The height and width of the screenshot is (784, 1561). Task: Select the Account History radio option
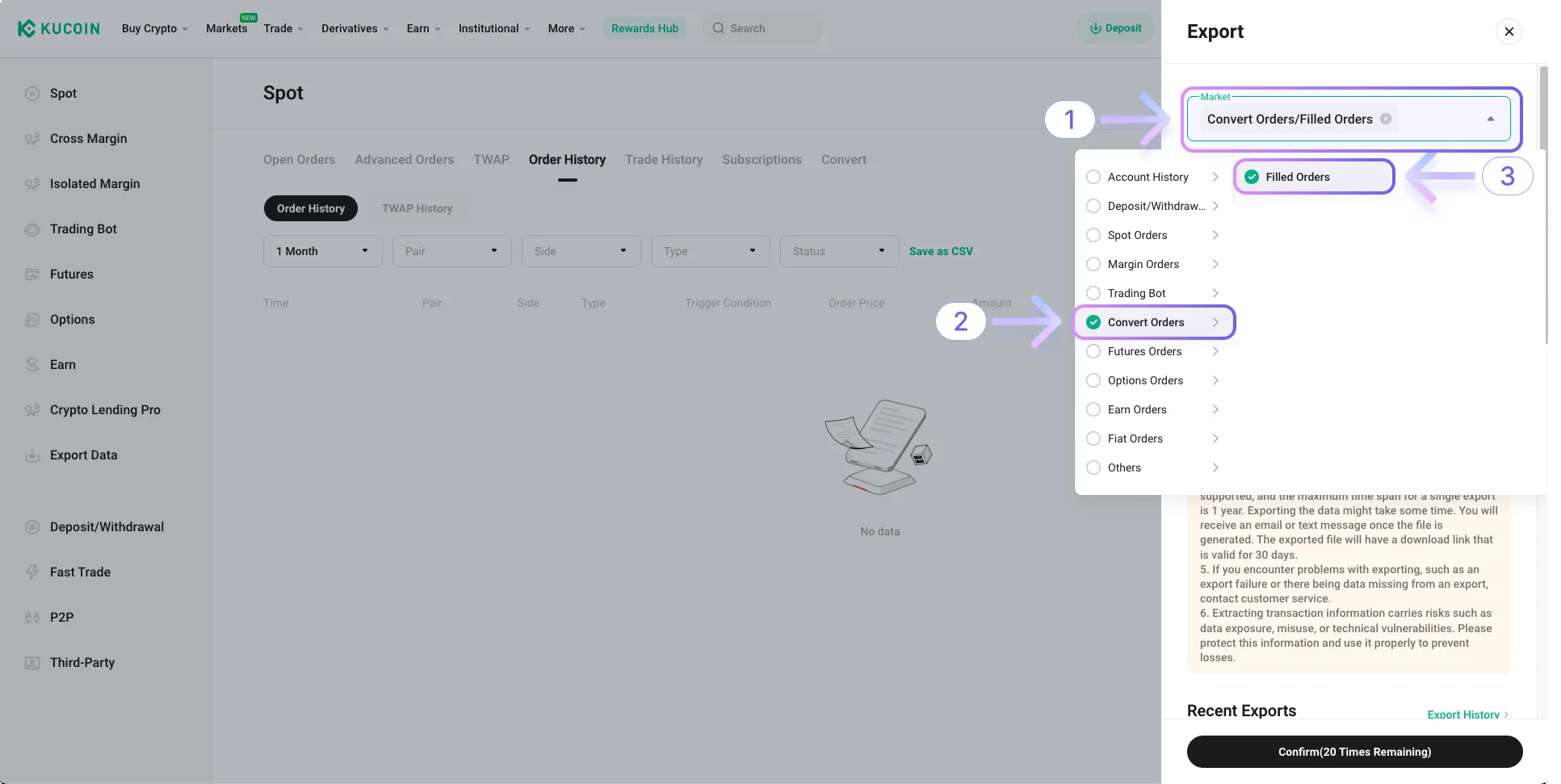tap(1093, 177)
